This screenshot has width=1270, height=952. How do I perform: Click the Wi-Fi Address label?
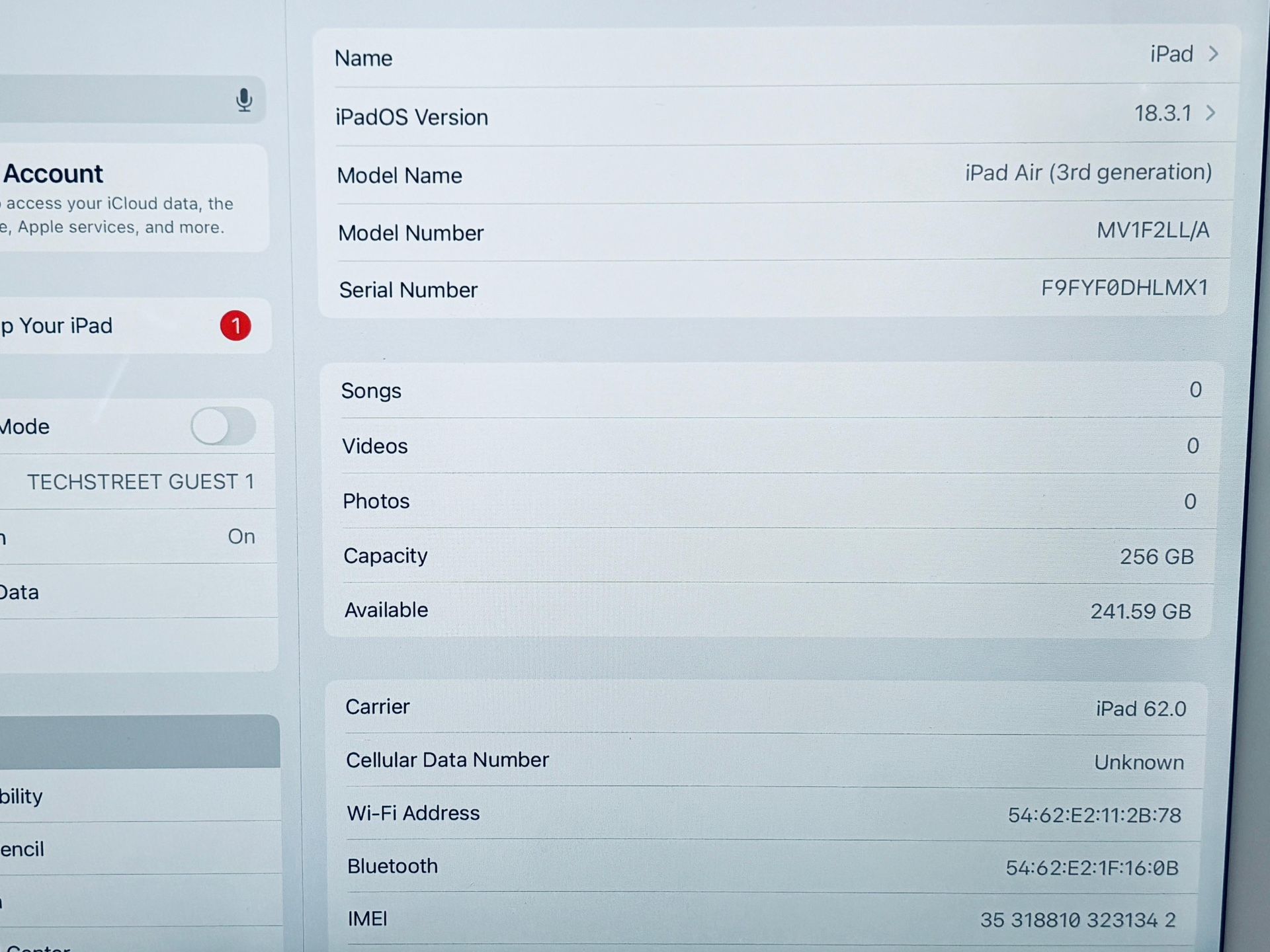point(413,813)
